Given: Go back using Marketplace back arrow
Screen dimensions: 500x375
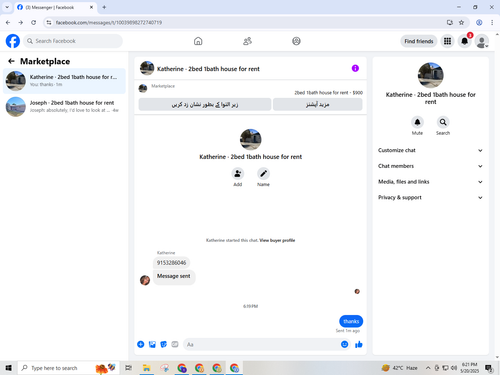Looking at the screenshot, I should tap(11, 61).
